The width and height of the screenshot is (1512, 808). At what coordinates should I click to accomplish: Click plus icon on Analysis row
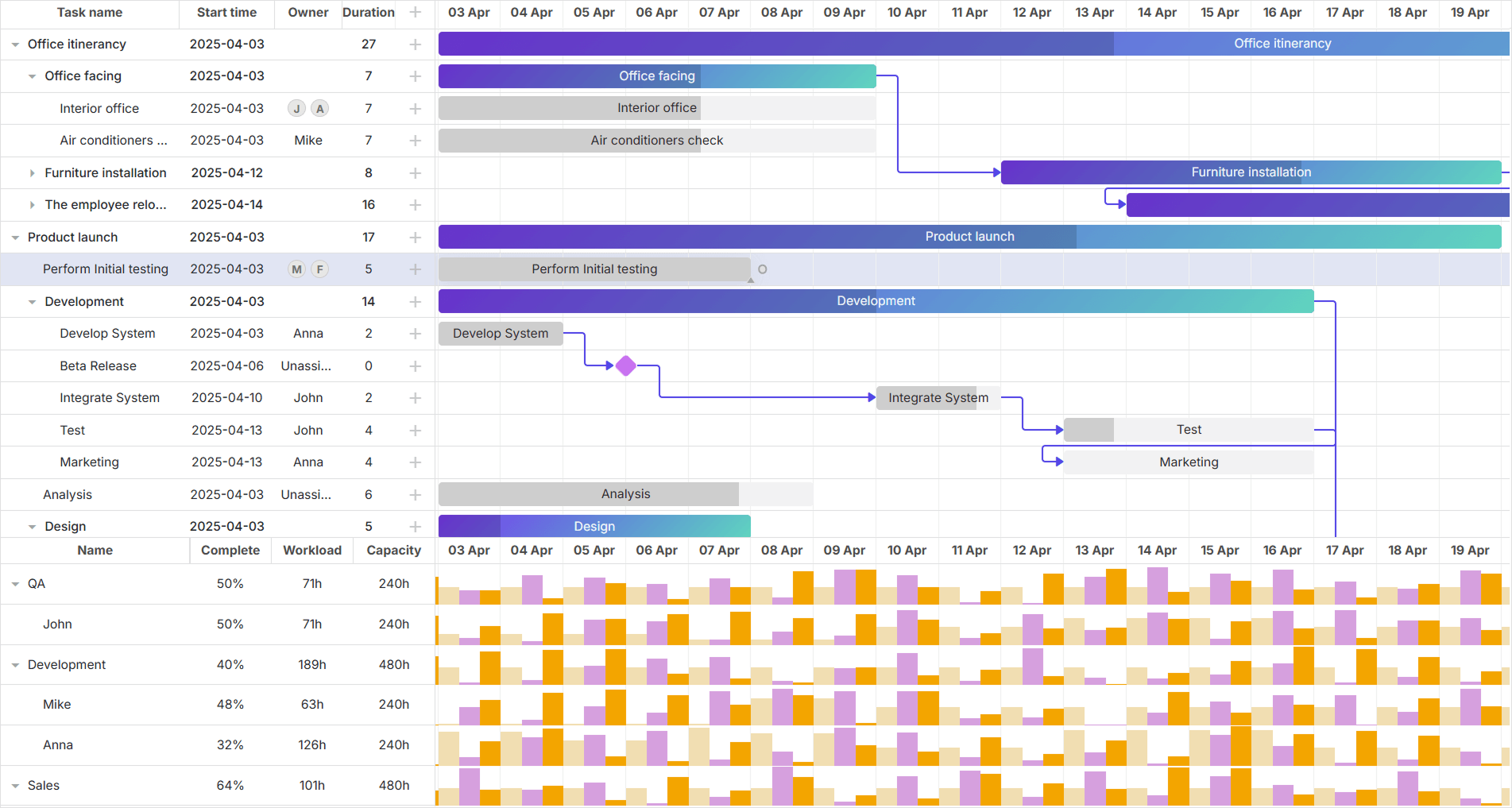click(415, 495)
